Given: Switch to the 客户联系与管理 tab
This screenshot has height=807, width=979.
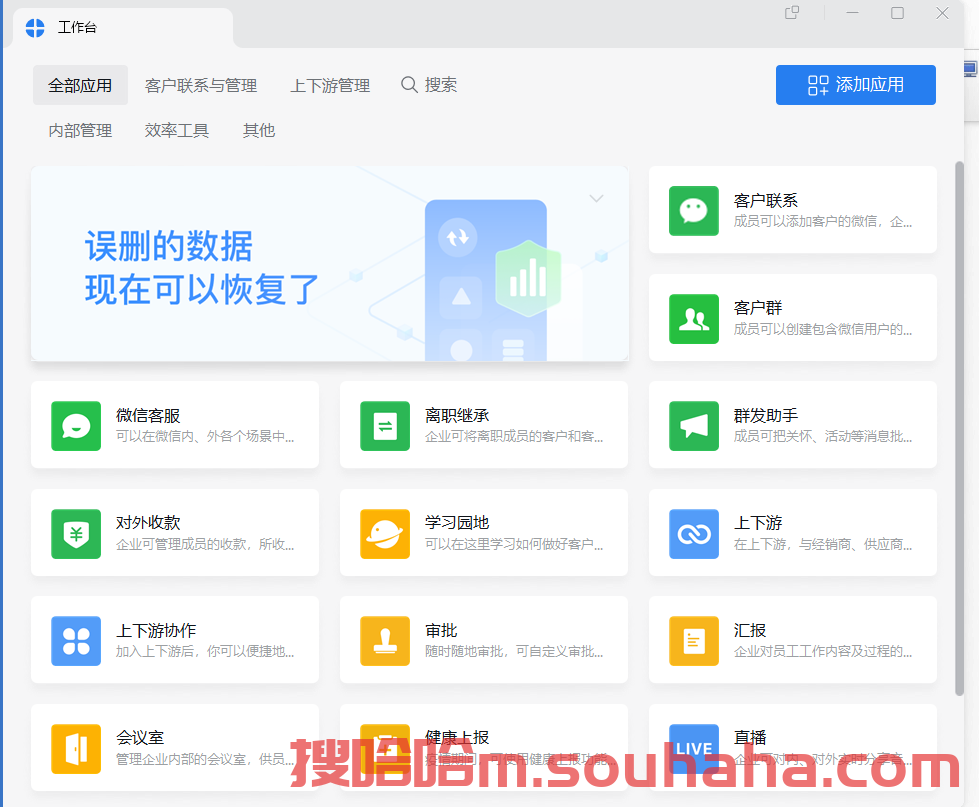Looking at the screenshot, I should [201, 86].
